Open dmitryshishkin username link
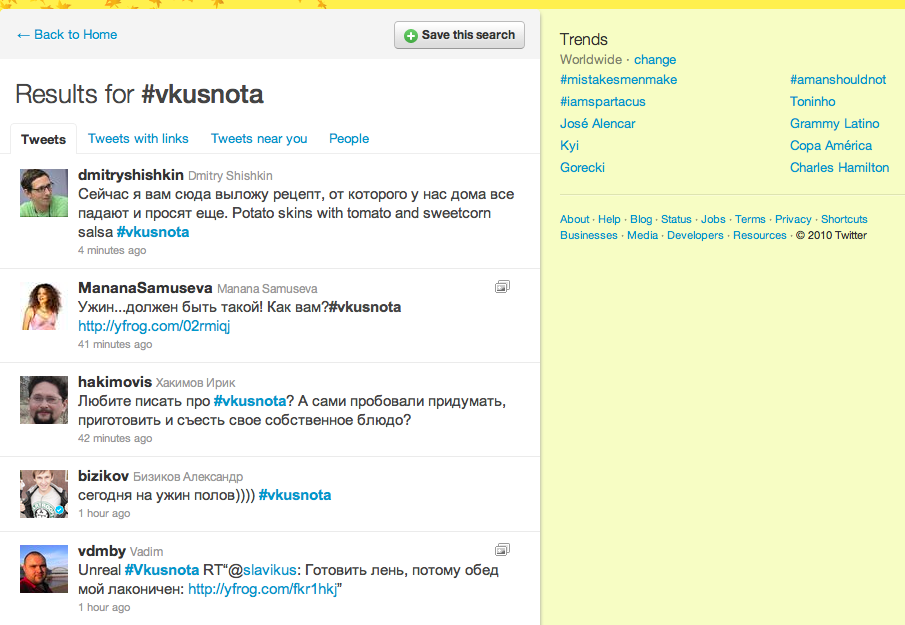The width and height of the screenshot is (905, 625). [x=130, y=175]
